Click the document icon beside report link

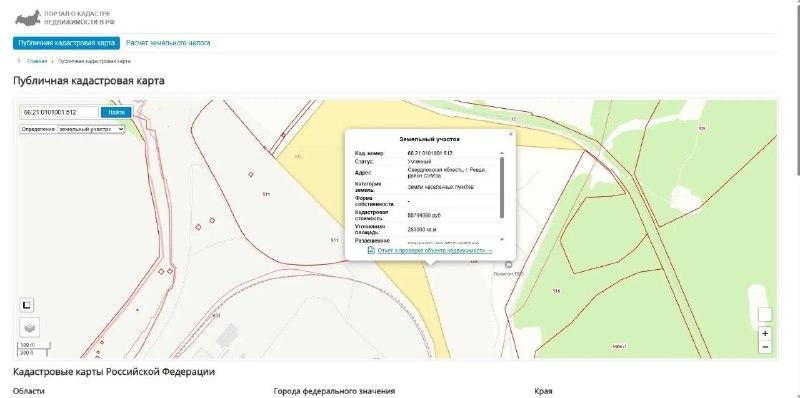pos(371,251)
